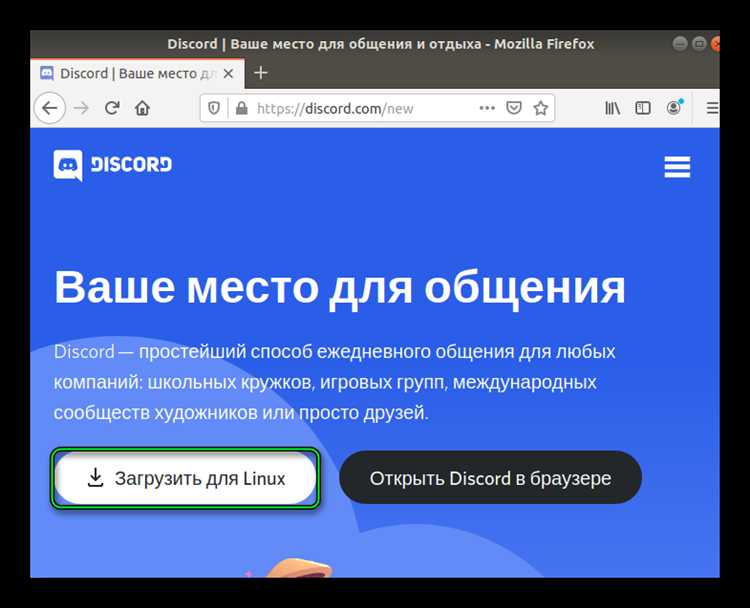
Task: Click Загрузить для Linux button
Action: (186, 478)
